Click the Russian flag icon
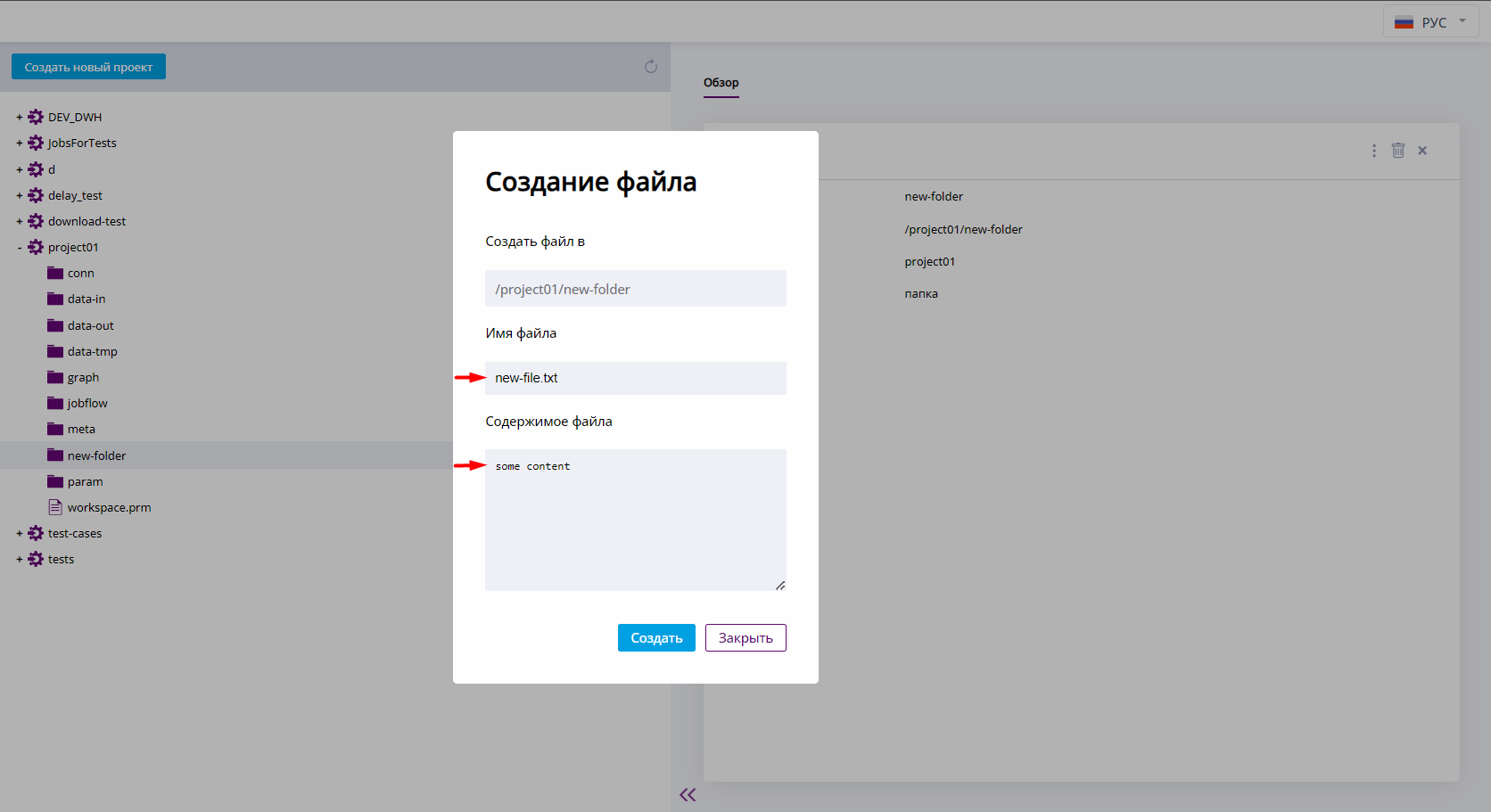This screenshot has height=812, width=1491. (1404, 22)
